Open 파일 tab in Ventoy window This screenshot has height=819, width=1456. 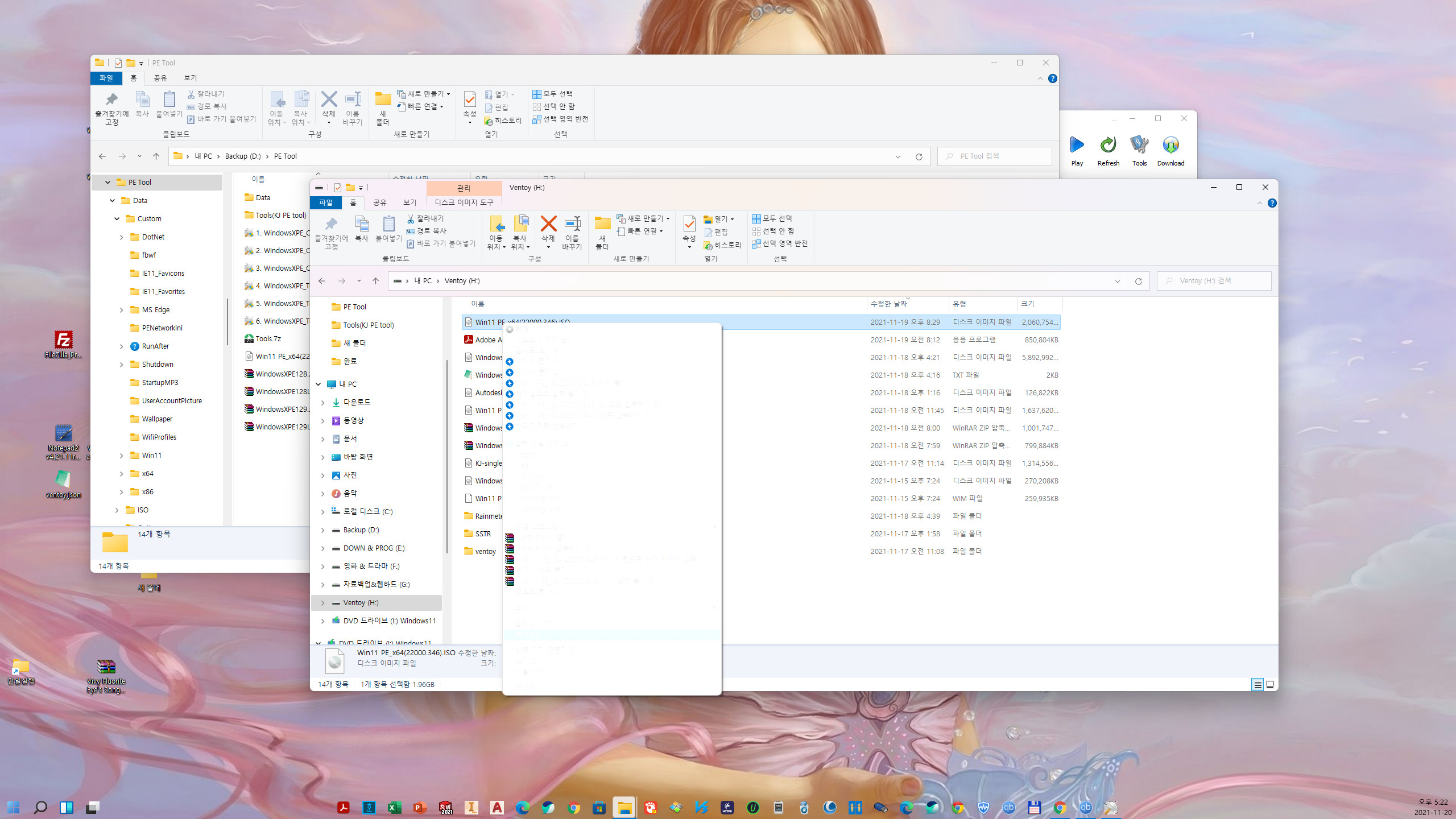(326, 202)
